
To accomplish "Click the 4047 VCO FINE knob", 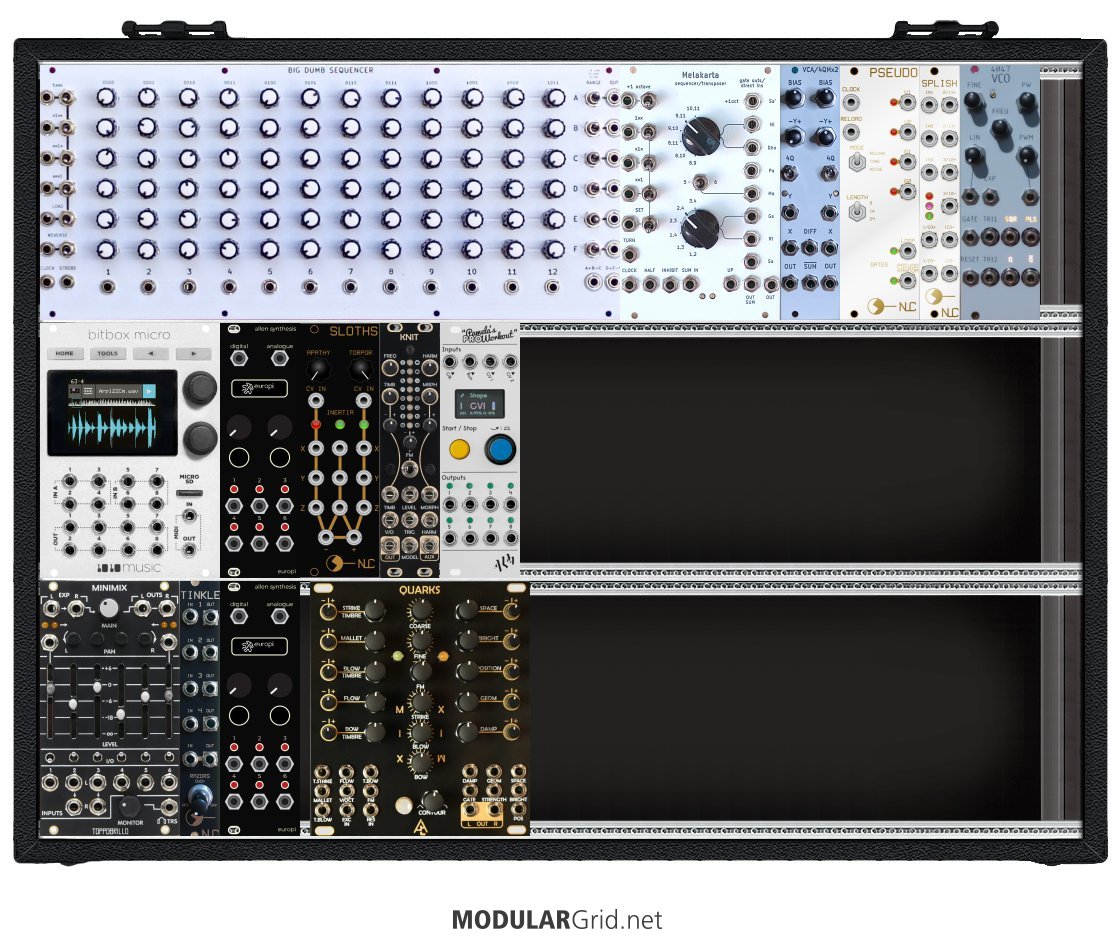I will click(974, 101).
